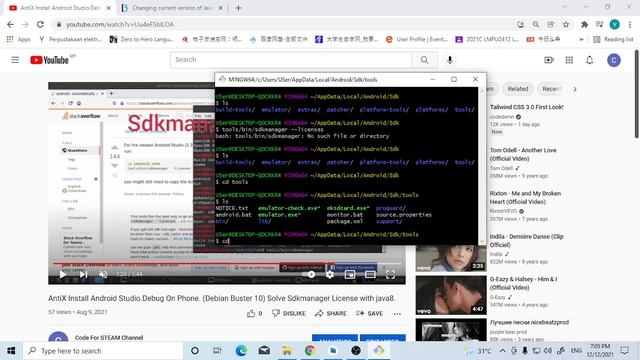Bookmark this page with the star

pos(566,24)
